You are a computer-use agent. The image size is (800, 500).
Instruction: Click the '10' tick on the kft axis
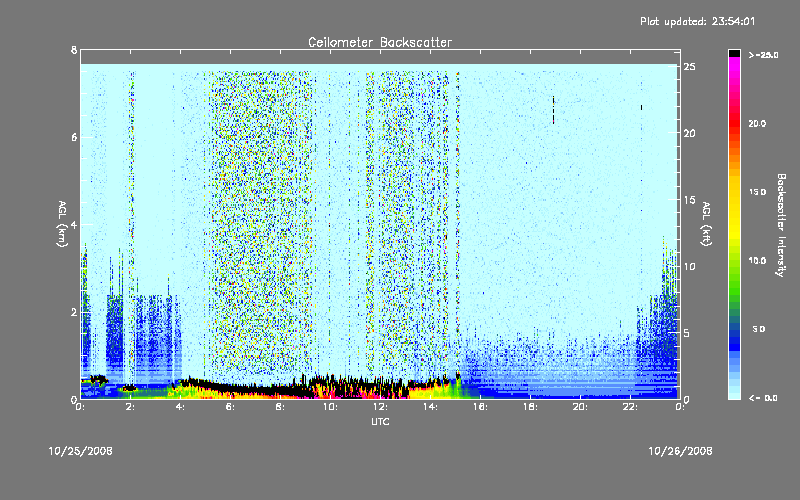point(690,266)
